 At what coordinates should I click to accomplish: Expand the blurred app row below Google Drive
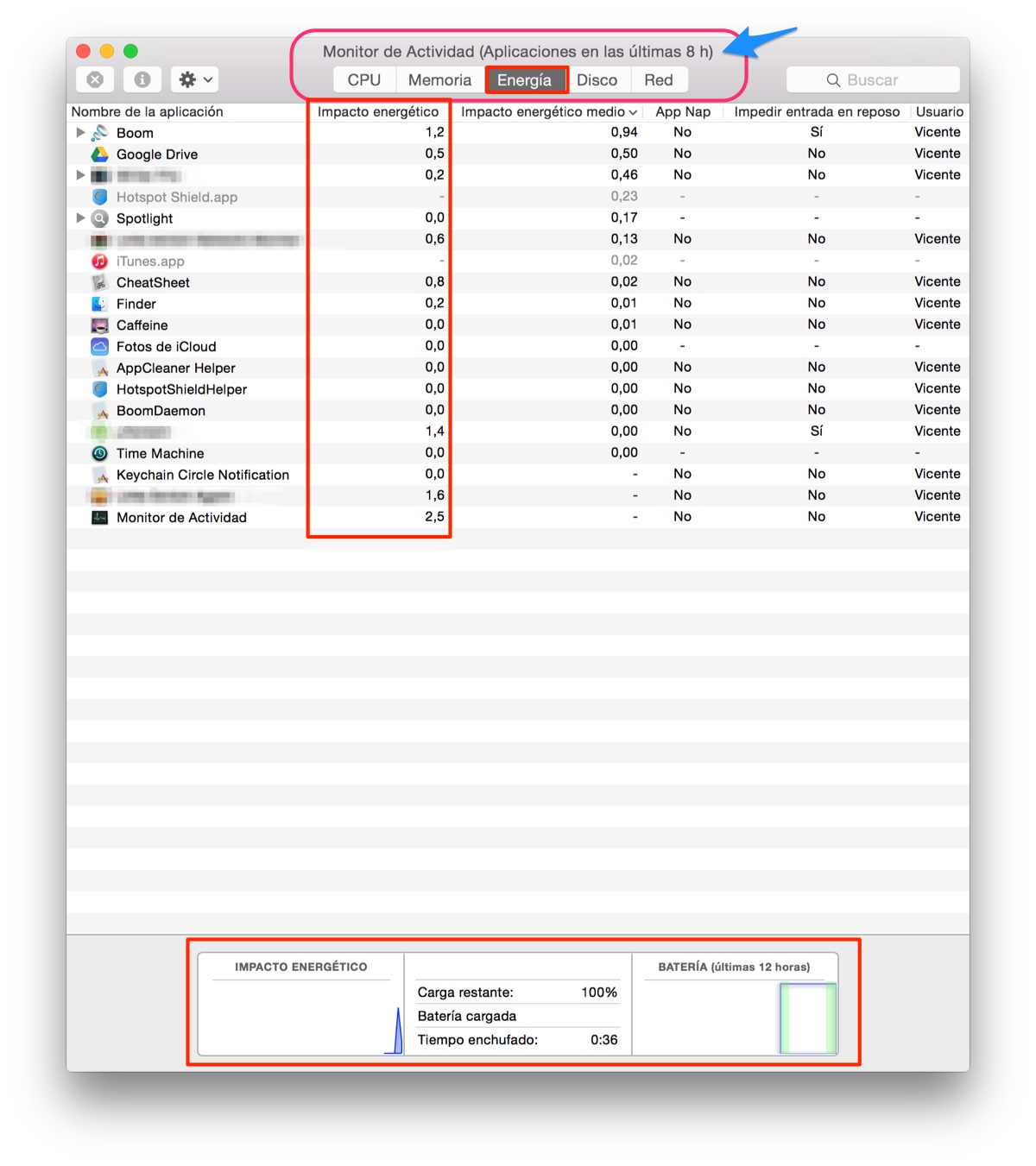(80, 175)
